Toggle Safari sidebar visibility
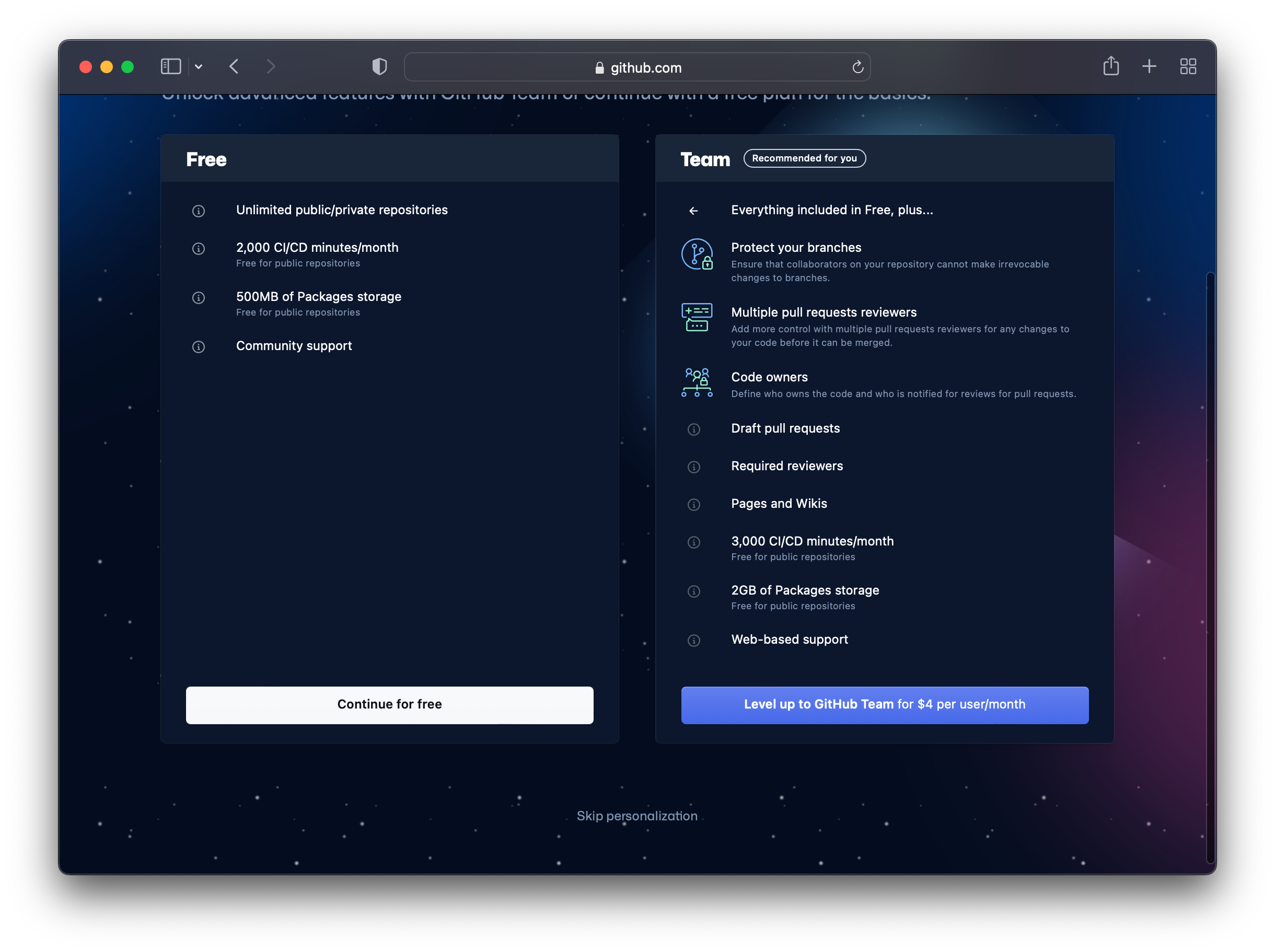Viewport: 1275px width, 952px height. 170,67
